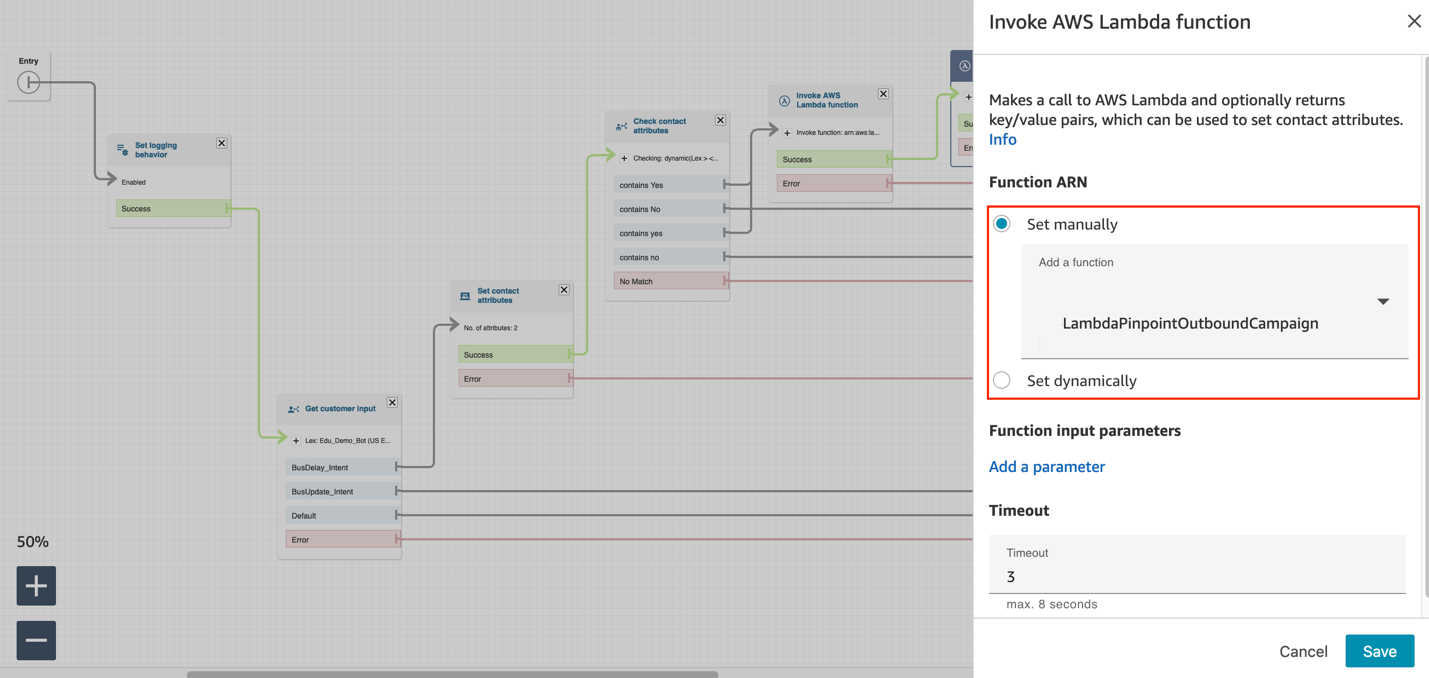Viewport: 1429px width, 678px height.
Task: Click the Get customer input block icon
Action: [x=293, y=409]
